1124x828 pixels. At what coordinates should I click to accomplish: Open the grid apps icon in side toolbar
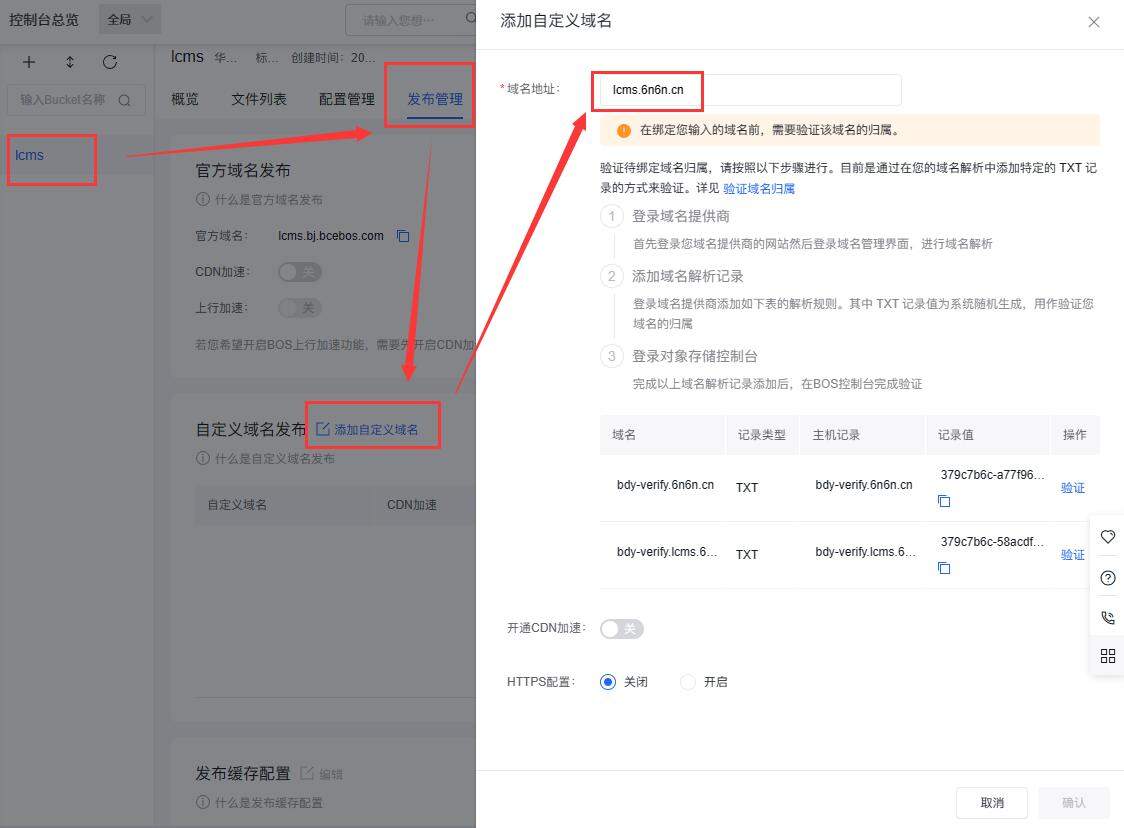(1108, 656)
